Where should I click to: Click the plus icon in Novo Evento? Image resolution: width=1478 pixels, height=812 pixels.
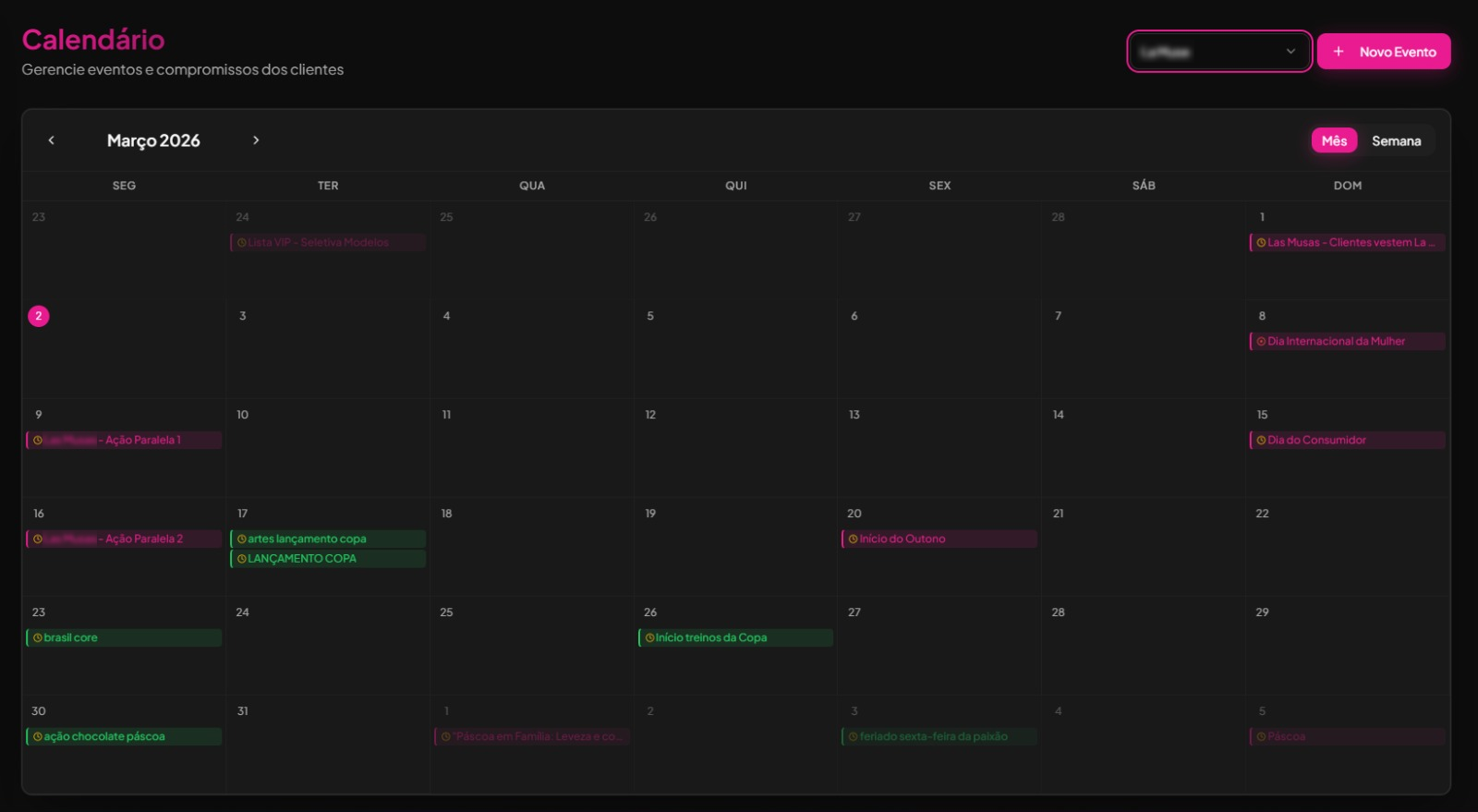pyautogui.click(x=1339, y=52)
